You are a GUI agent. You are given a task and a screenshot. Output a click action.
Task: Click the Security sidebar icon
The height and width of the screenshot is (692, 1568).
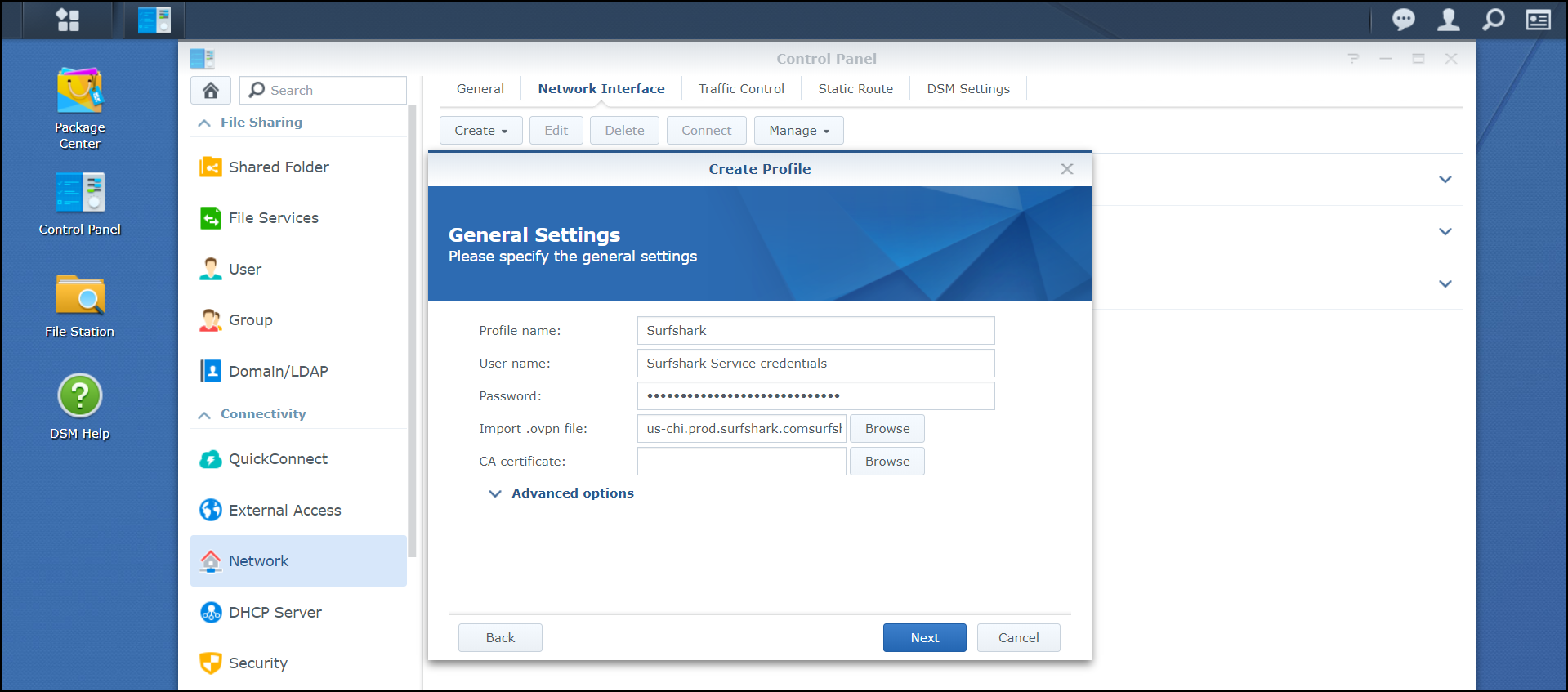pyautogui.click(x=211, y=663)
